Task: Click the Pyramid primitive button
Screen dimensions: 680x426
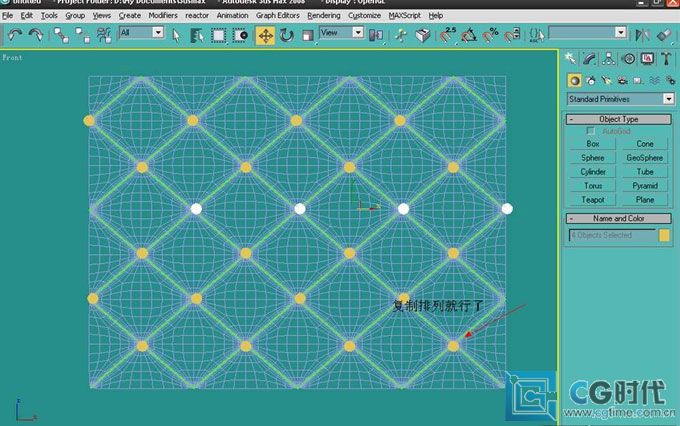Action: pos(645,185)
